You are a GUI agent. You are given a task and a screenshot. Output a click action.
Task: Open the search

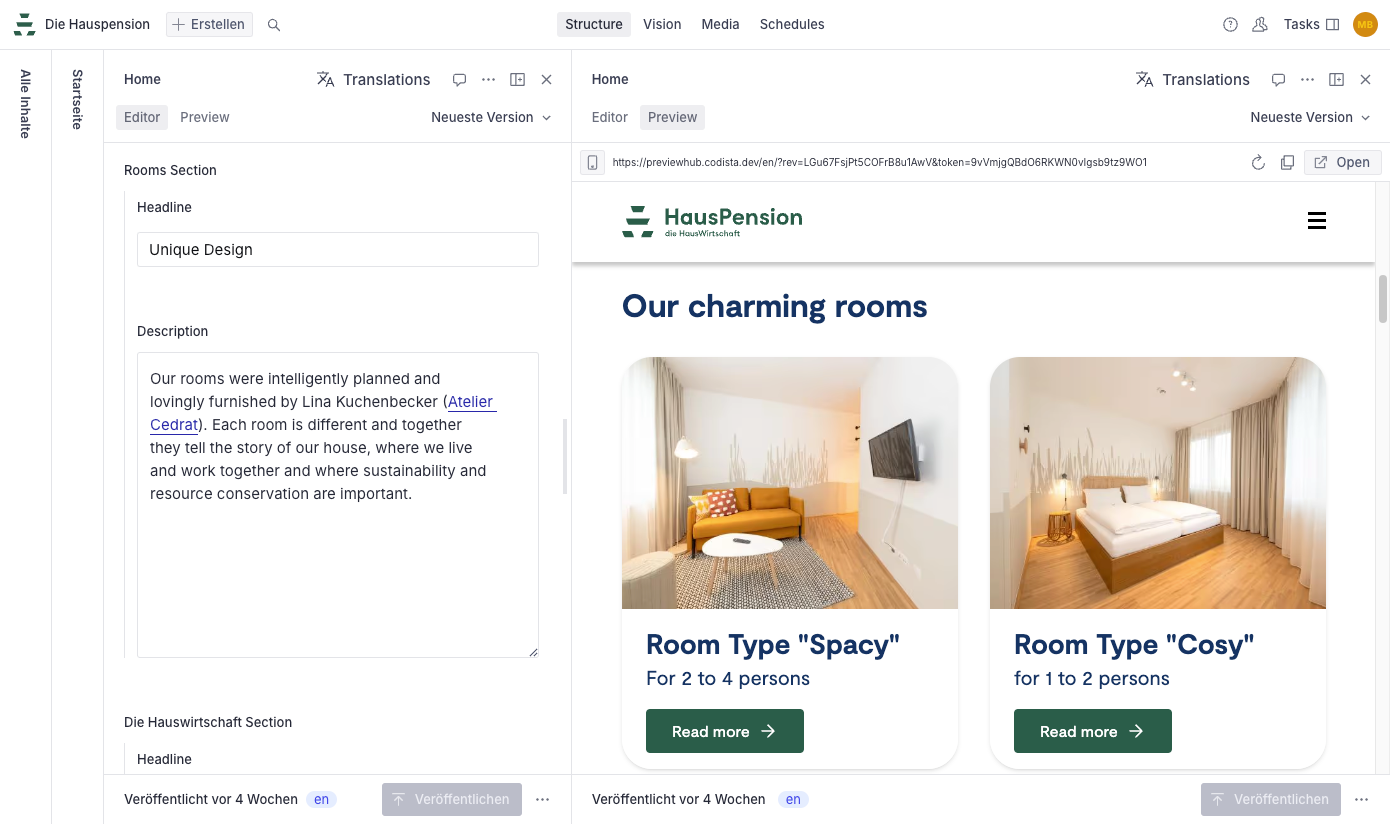coord(273,24)
